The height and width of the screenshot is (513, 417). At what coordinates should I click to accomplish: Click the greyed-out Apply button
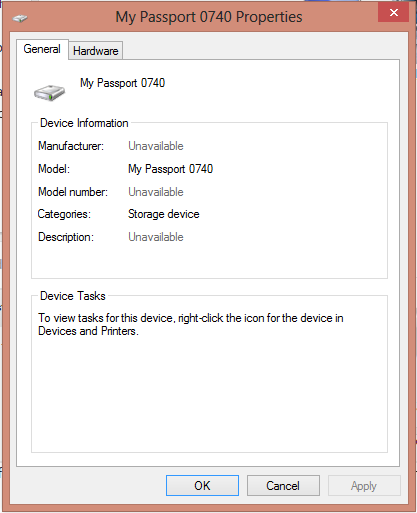tap(364, 485)
